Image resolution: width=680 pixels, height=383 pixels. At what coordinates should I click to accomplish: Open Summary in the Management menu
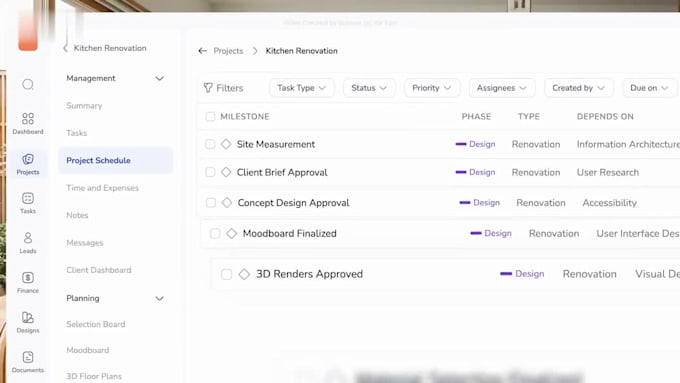pyautogui.click(x=84, y=106)
